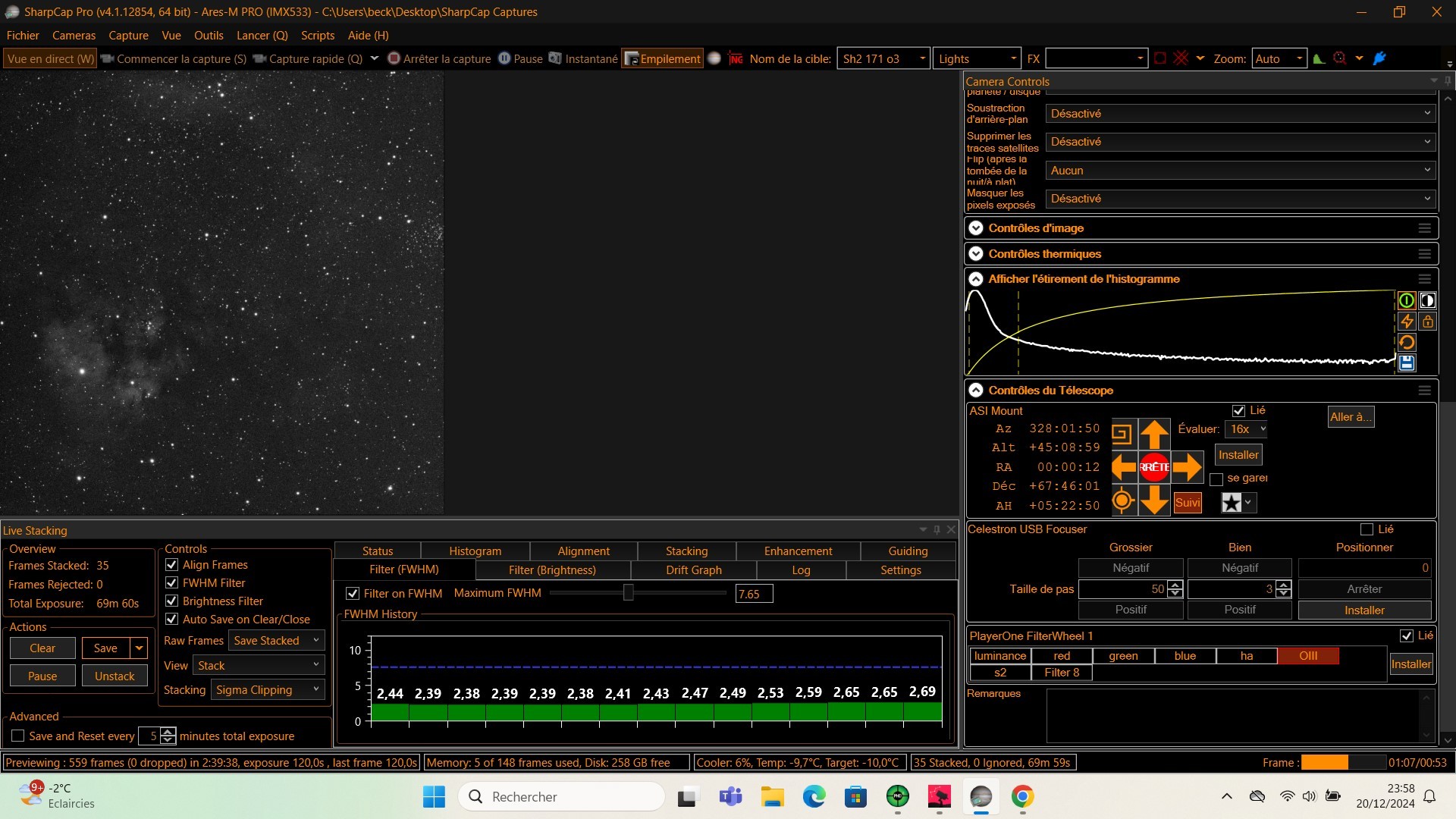Click the red ARRÊTE stop mount button

tap(1154, 467)
